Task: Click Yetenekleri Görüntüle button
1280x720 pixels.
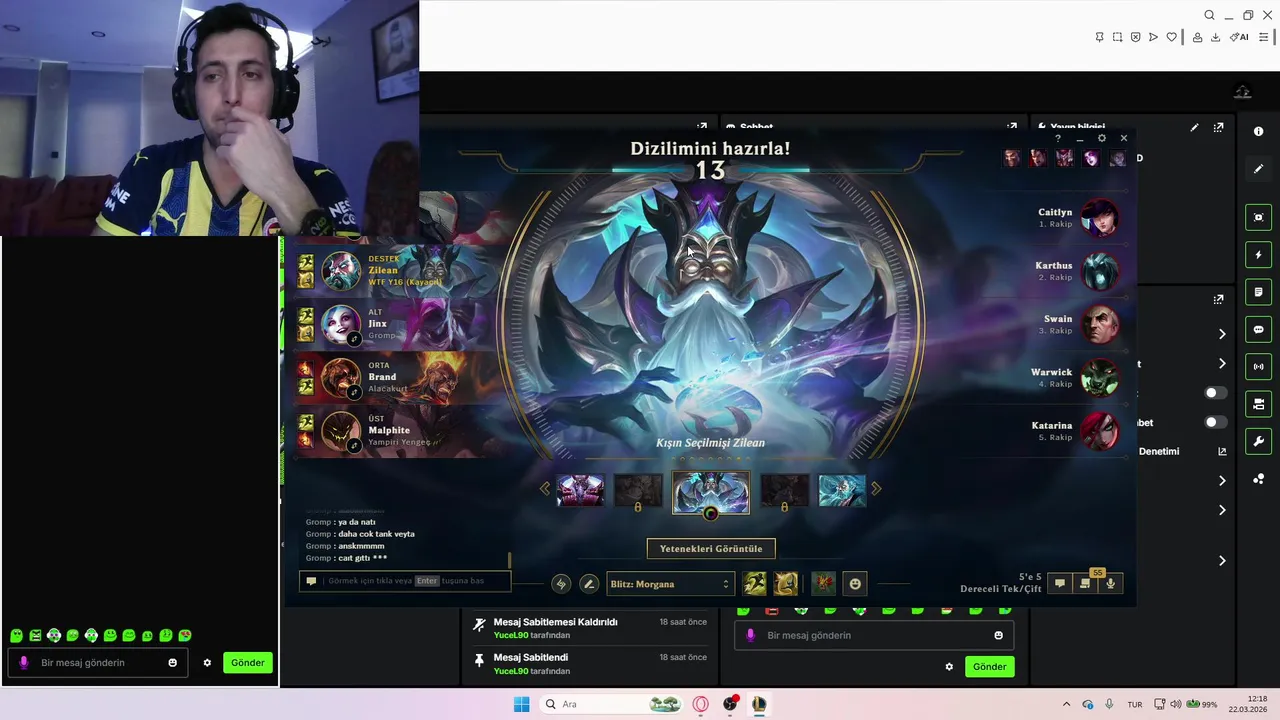Action: 711,549
